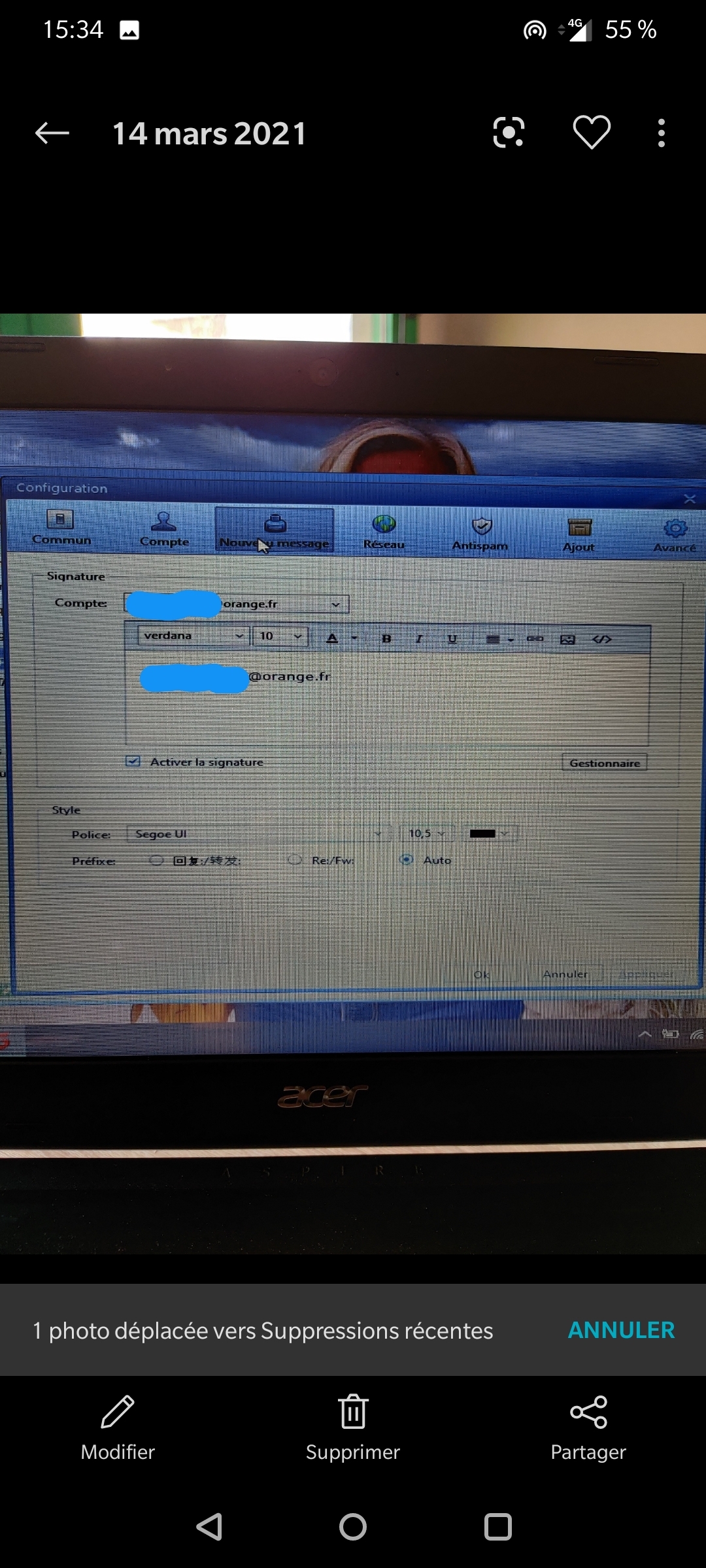
Task: Select the Réseau globe tab
Action: [384, 532]
